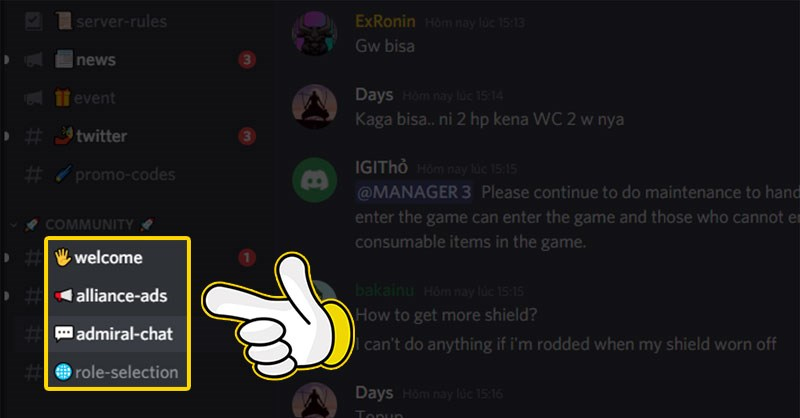This screenshot has width=800, height=418.
Task: Open the alliance-ads channel
Action: click(x=117, y=296)
